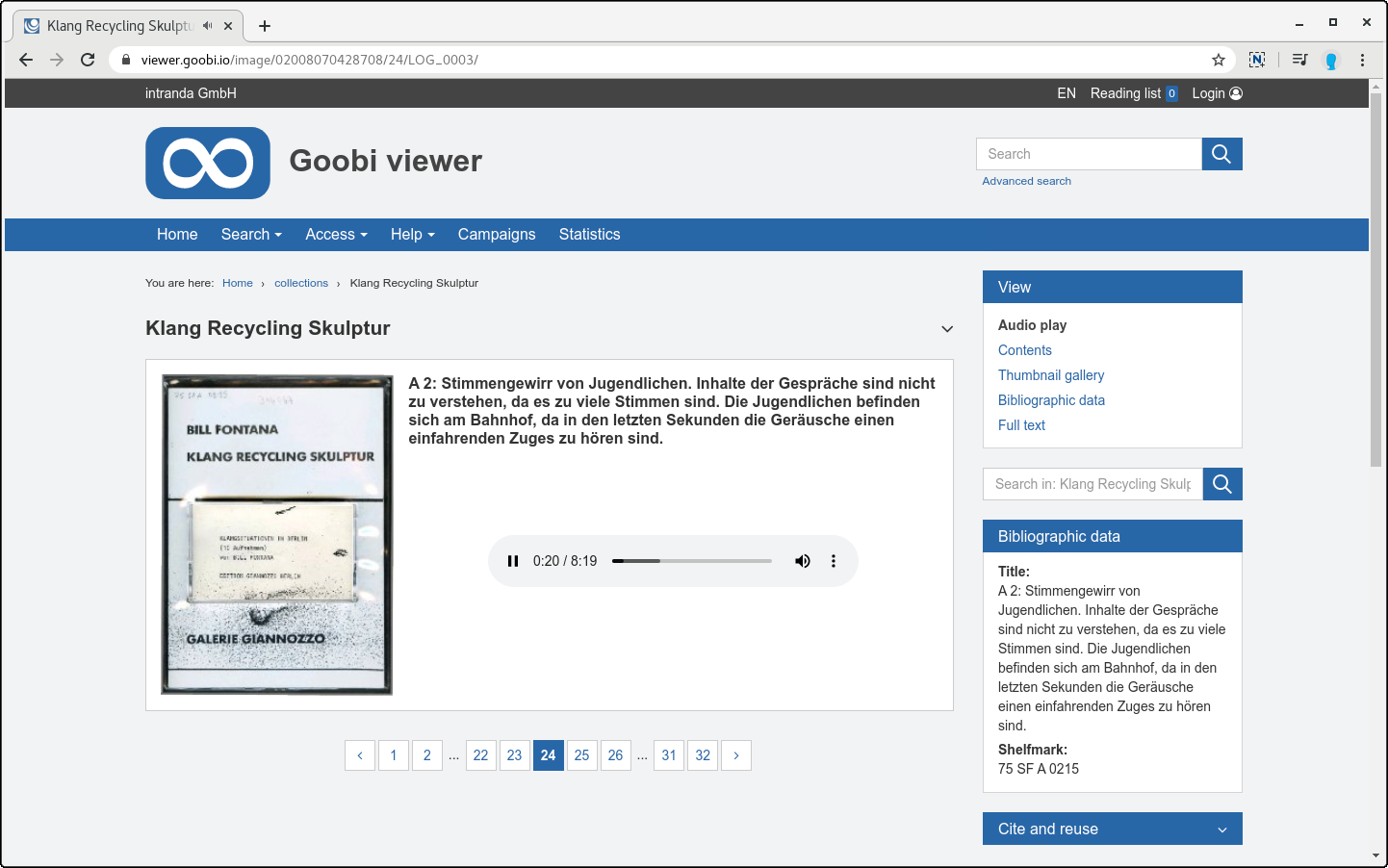This screenshot has width=1388, height=868.
Task: Click the browser address bar URL
Action: 310,60
